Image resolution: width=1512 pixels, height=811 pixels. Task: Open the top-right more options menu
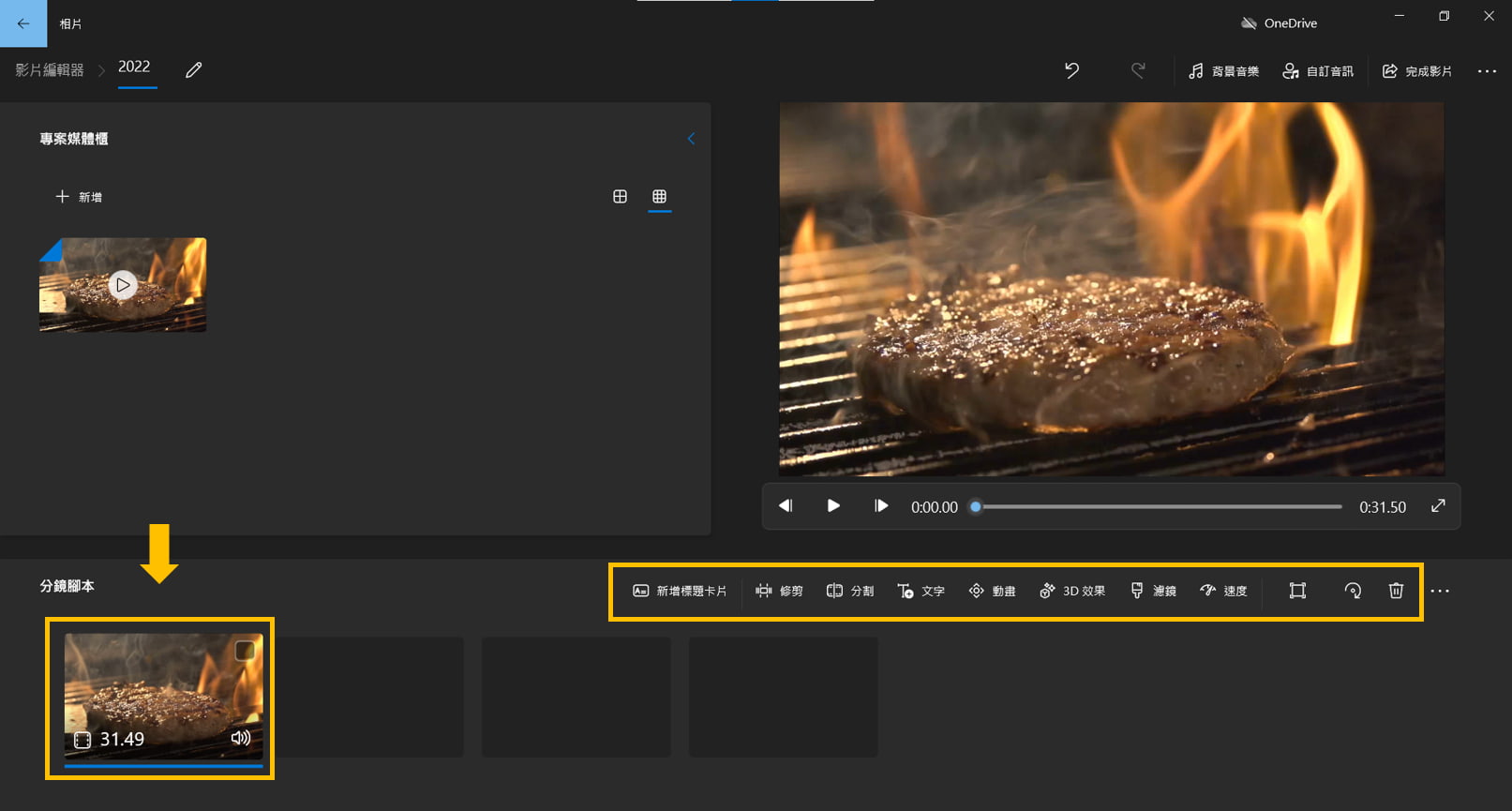click(1487, 71)
